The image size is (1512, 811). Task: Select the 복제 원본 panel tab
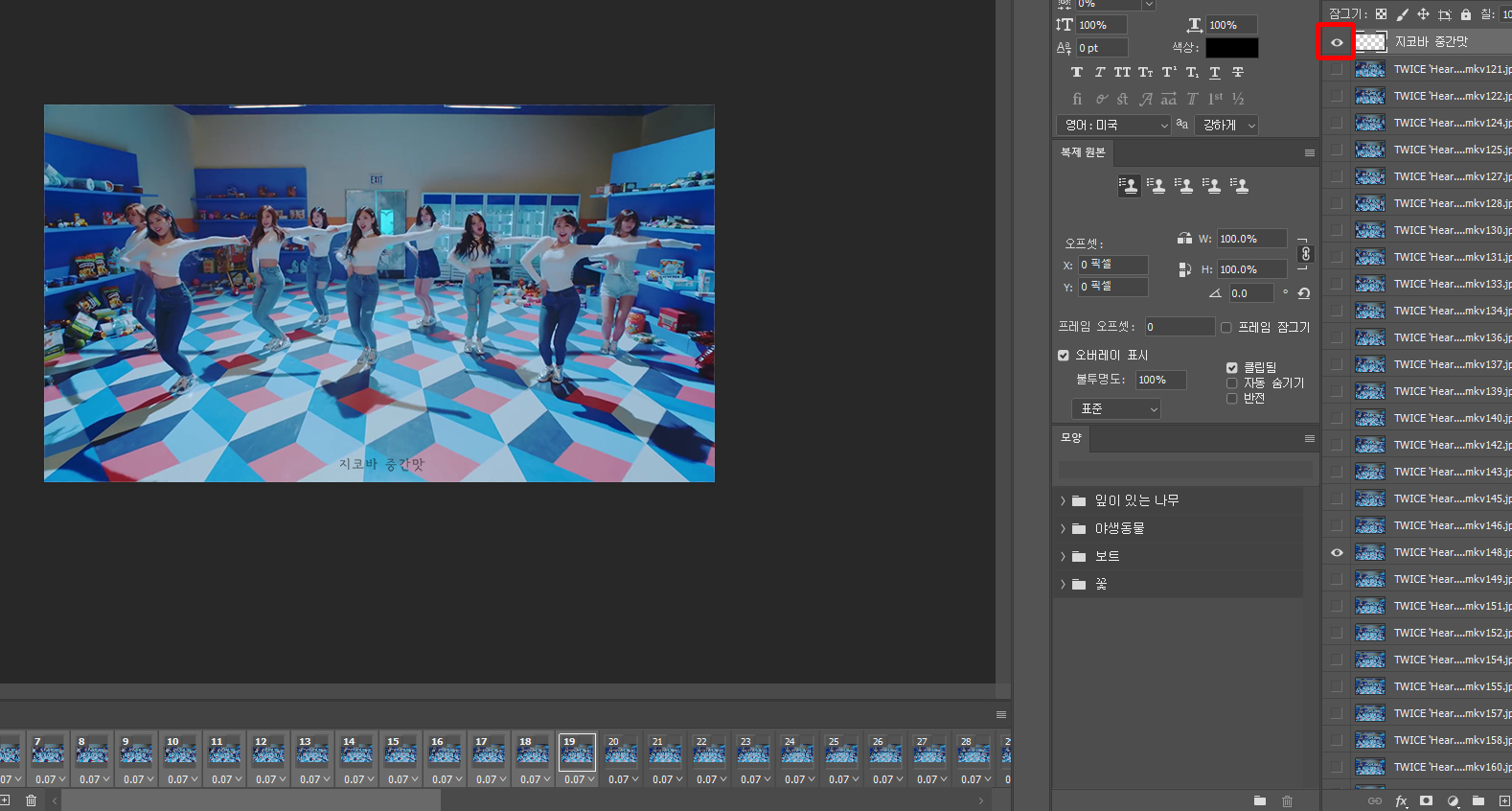click(x=1083, y=152)
